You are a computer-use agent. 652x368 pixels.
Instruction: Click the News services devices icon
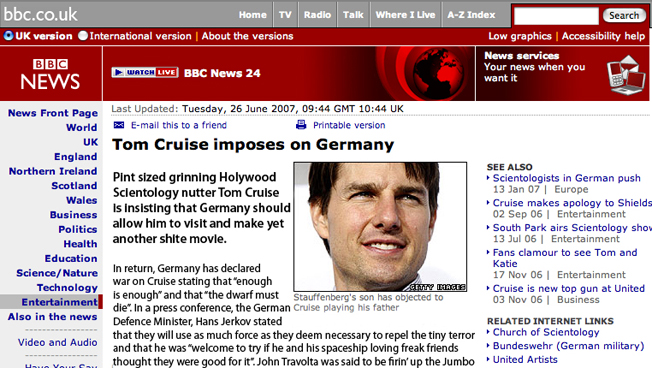click(626, 75)
